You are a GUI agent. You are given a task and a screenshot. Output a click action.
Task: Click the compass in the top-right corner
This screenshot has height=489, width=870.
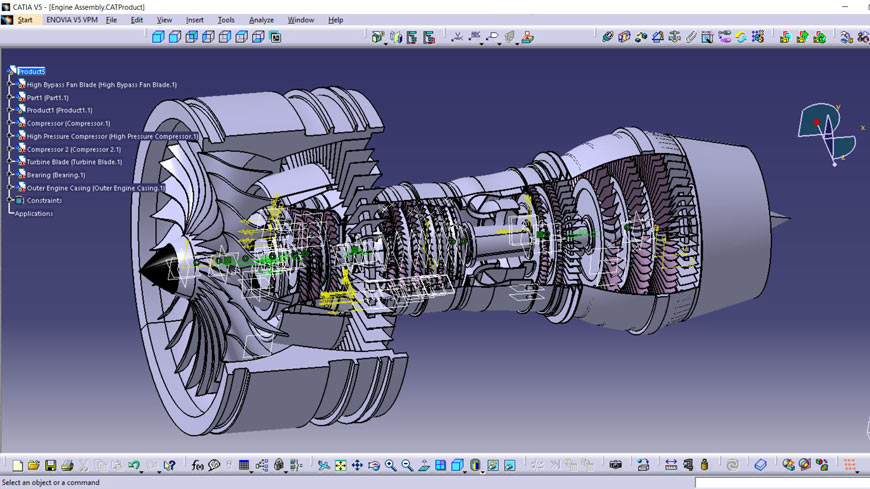tap(826, 132)
